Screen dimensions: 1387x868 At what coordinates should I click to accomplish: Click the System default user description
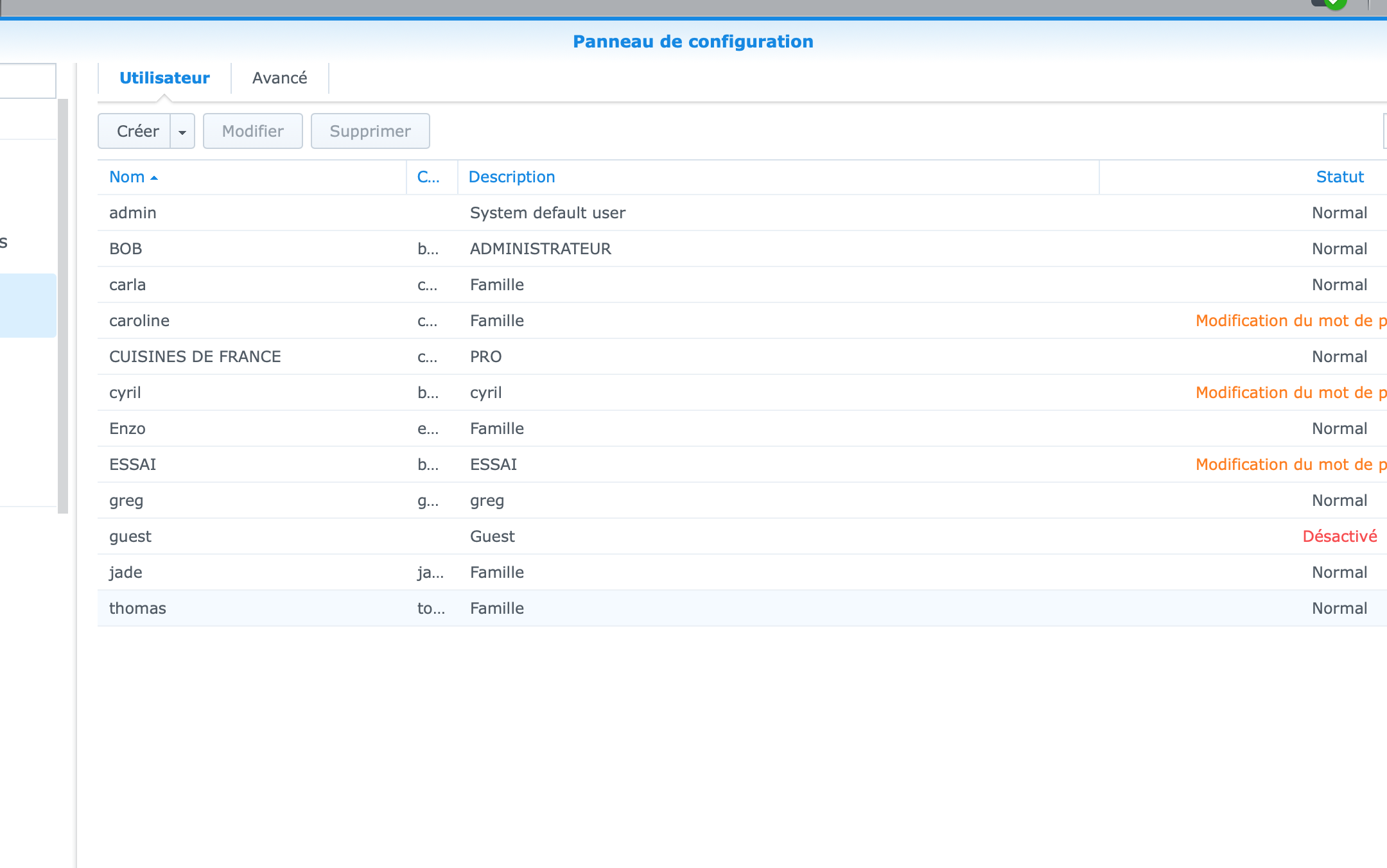548,213
